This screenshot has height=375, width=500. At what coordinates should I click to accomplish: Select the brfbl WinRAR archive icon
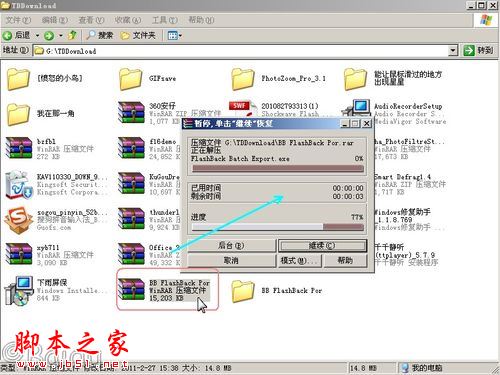tap(19, 148)
